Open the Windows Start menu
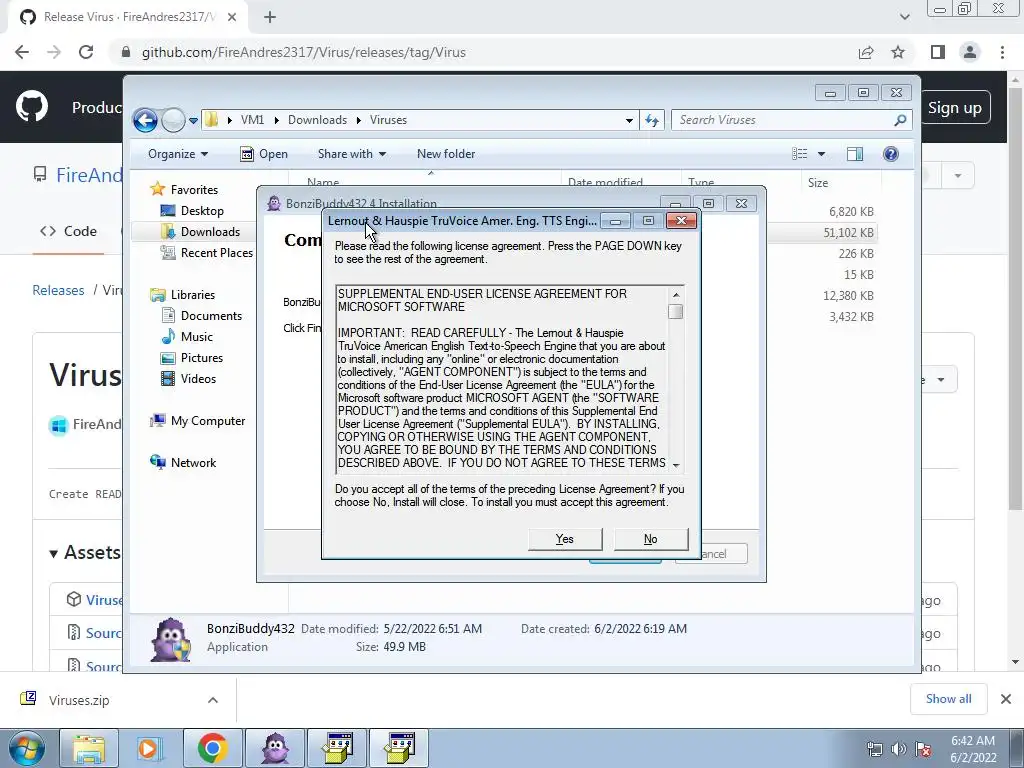Image resolution: width=1024 pixels, height=768 pixels. 25,748
